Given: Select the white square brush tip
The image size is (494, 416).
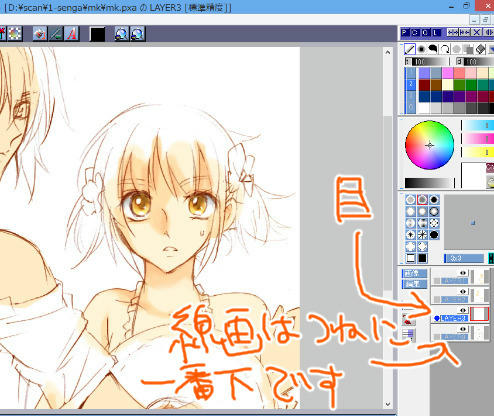Looking at the screenshot, I should (411, 258).
